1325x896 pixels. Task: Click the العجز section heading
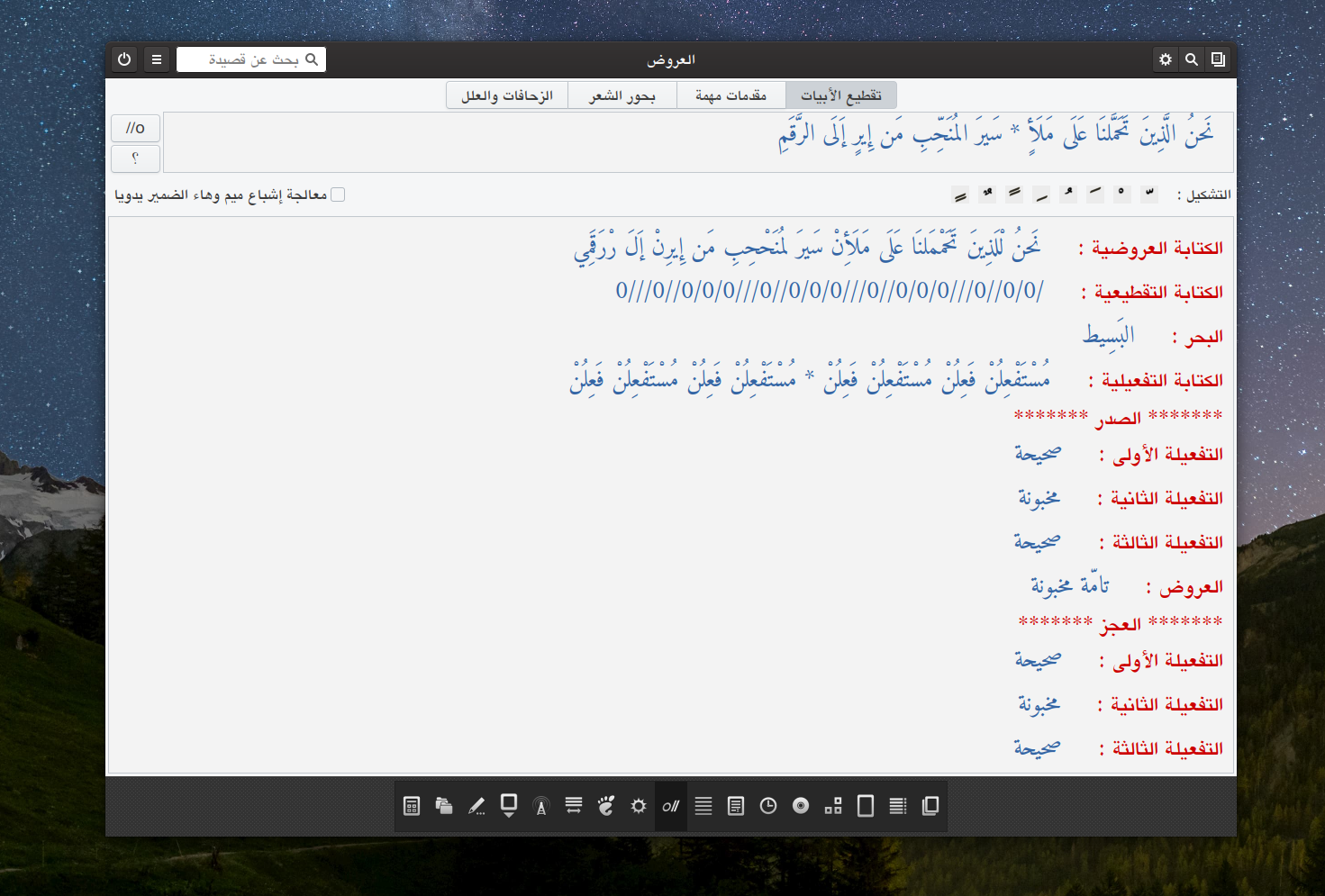point(1121,624)
